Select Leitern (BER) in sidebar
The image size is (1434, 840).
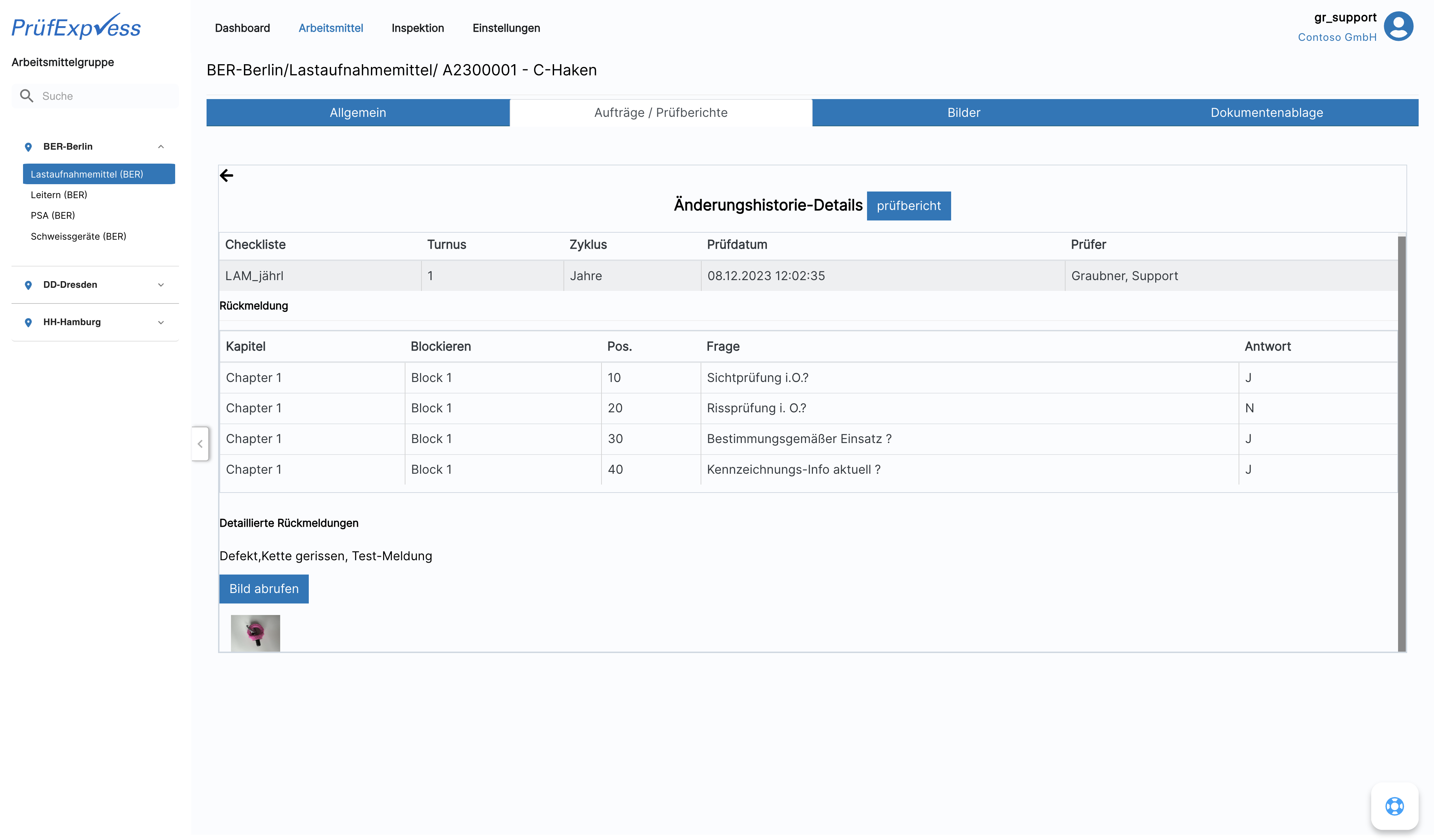click(59, 195)
